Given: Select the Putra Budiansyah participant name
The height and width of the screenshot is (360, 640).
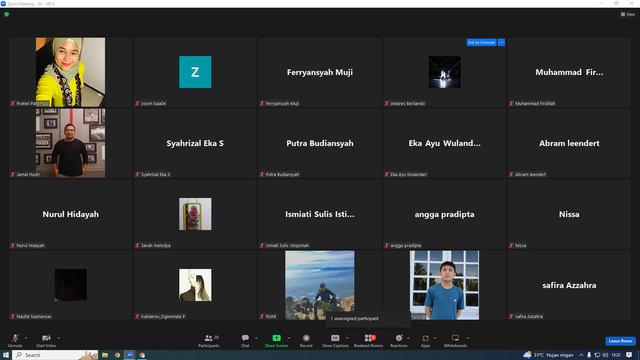Looking at the screenshot, I should click(320, 143).
